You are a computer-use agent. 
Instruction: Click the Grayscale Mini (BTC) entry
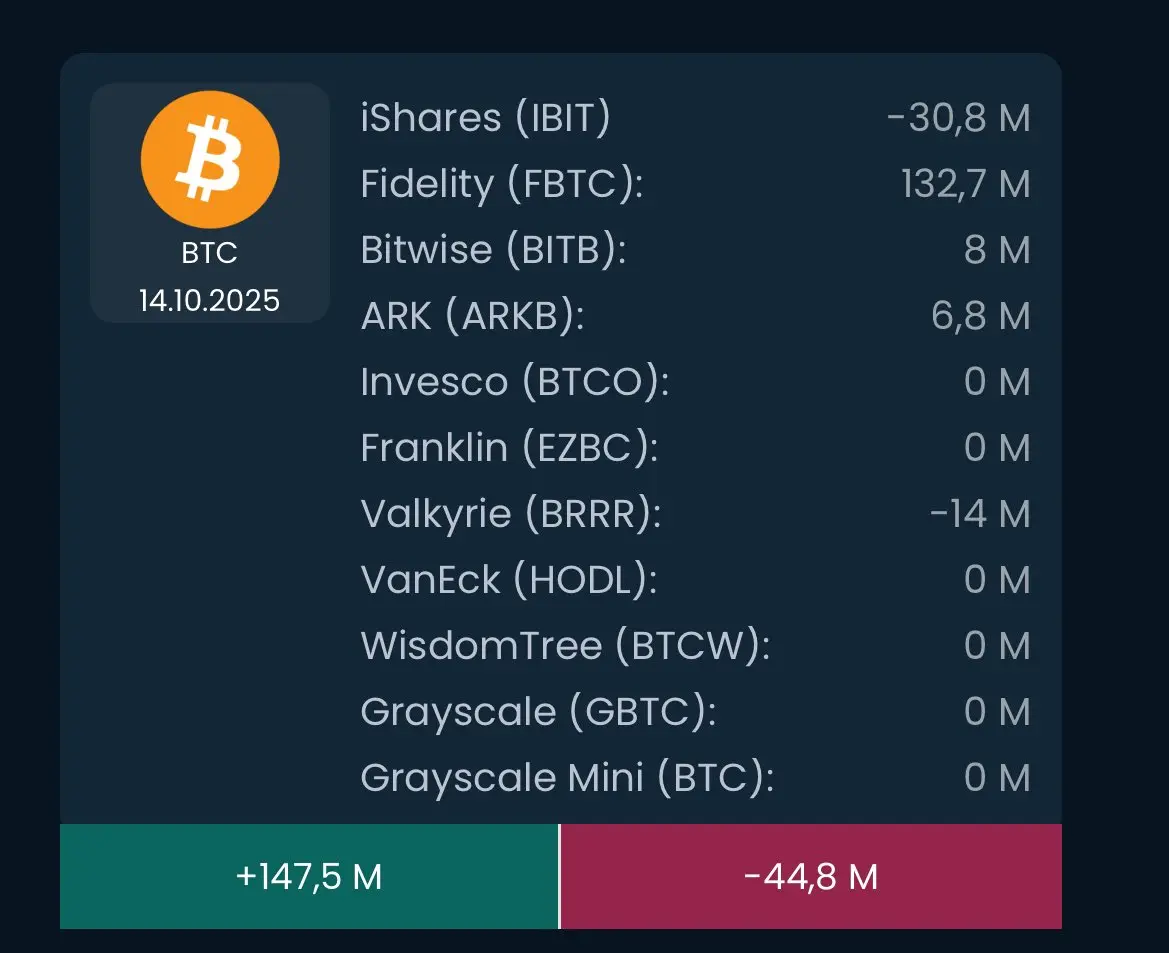[x=567, y=778]
